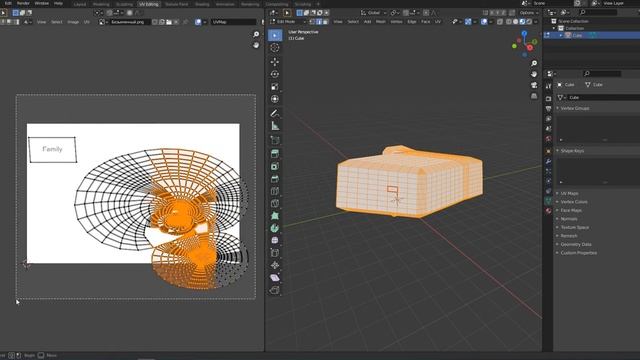Toggle X-ray display in 3D viewport
The height and width of the screenshot is (360, 640).
[x=500, y=22]
